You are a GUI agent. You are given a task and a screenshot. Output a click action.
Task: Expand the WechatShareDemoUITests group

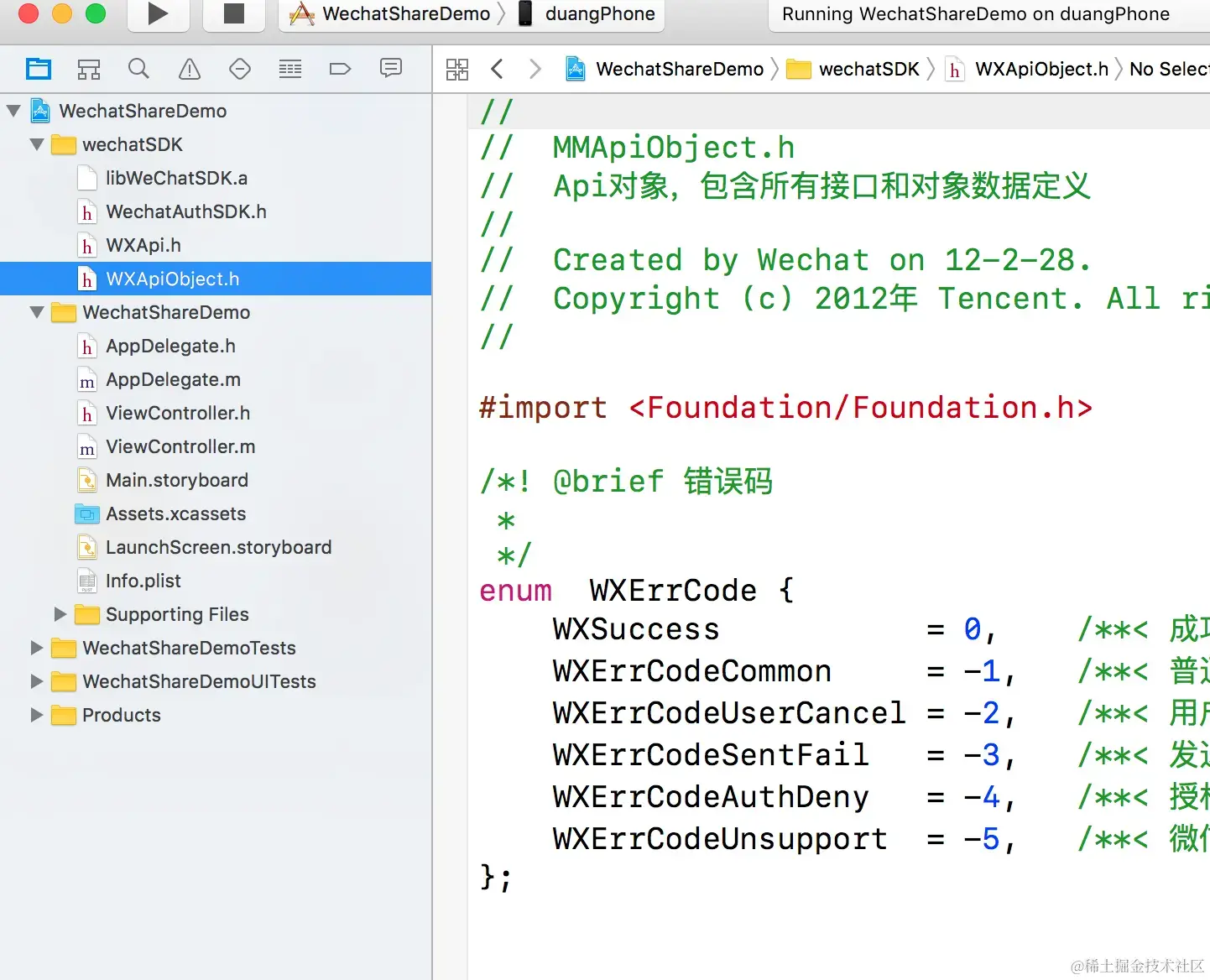click(37, 681)
